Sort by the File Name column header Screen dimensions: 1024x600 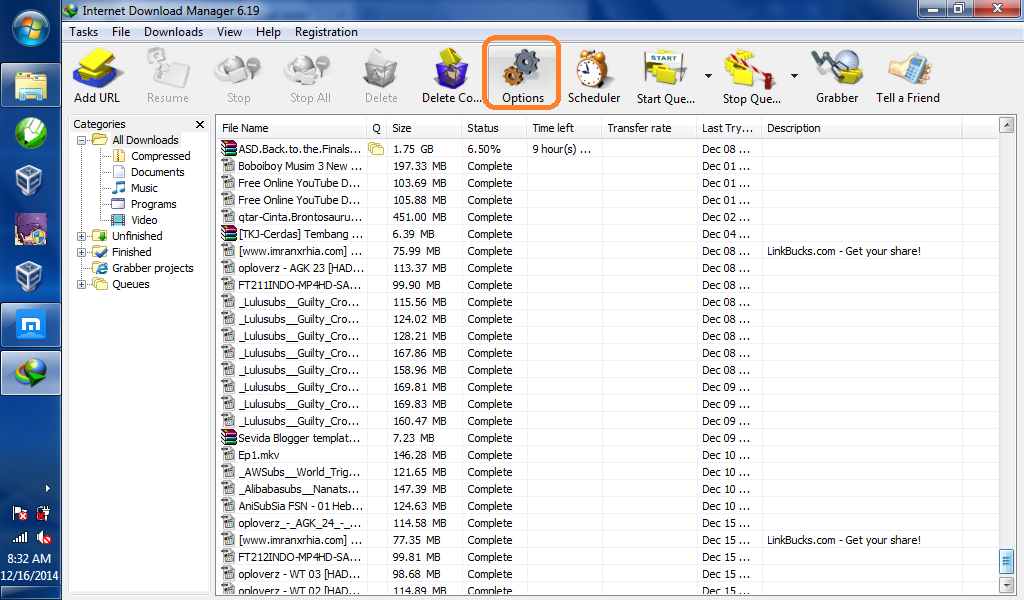pos(291,128)
